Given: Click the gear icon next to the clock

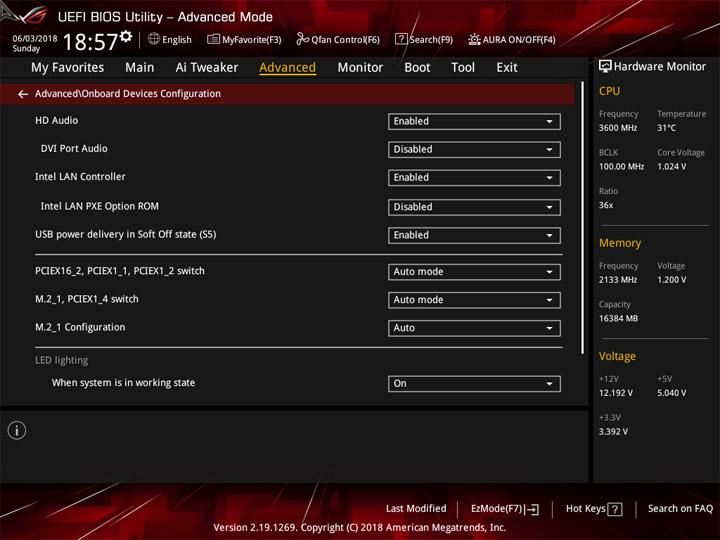Looking at the screenshot, I should pyautogui.click(x=126, y=36).
